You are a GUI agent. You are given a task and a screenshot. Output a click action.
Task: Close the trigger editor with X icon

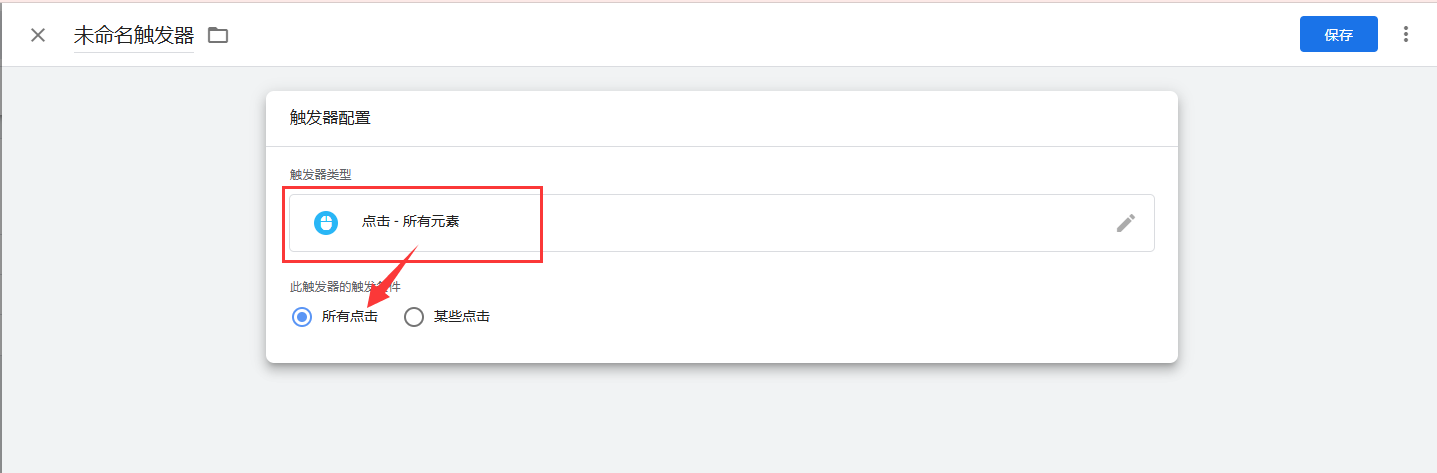[x=38, y=35]
